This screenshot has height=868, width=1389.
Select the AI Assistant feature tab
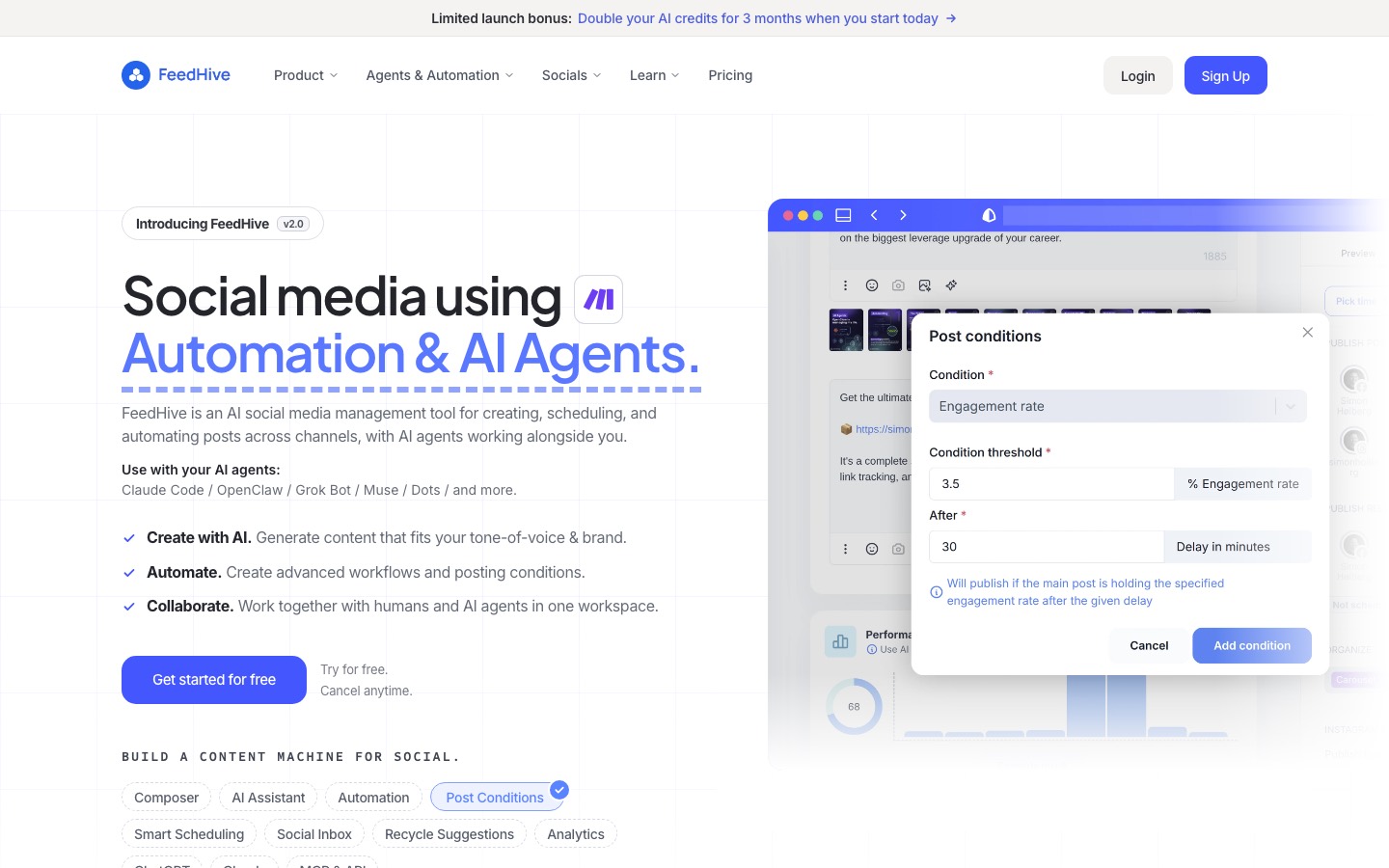click(268, 798)
